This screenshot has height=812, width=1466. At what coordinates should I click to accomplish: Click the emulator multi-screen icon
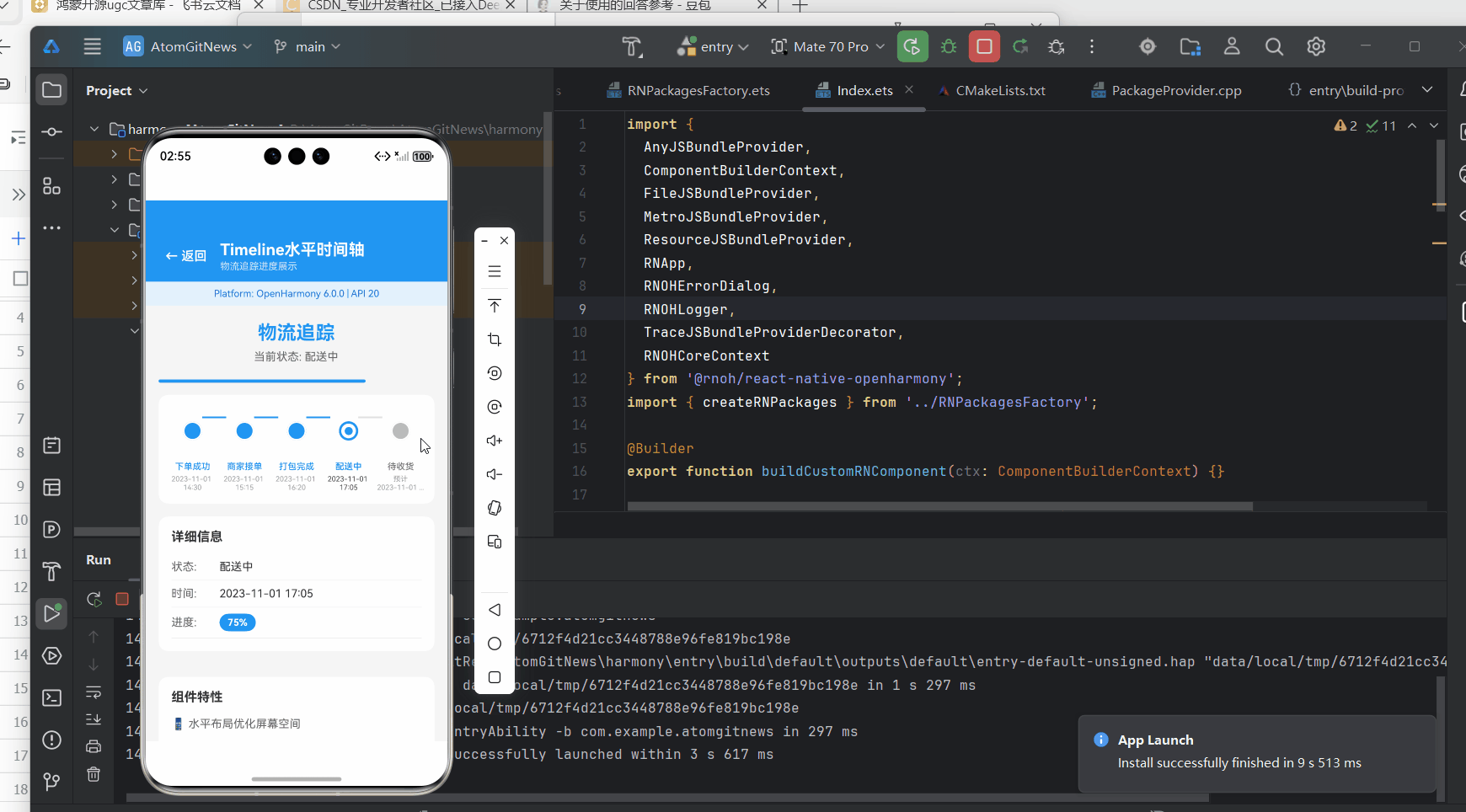pyautogui.click(x=495, y=542)
